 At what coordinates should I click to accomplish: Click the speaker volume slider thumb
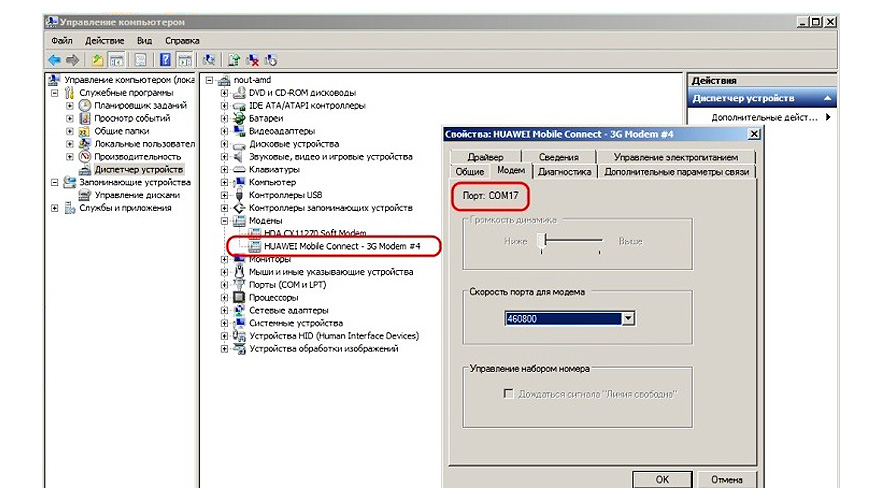point(542,241)
